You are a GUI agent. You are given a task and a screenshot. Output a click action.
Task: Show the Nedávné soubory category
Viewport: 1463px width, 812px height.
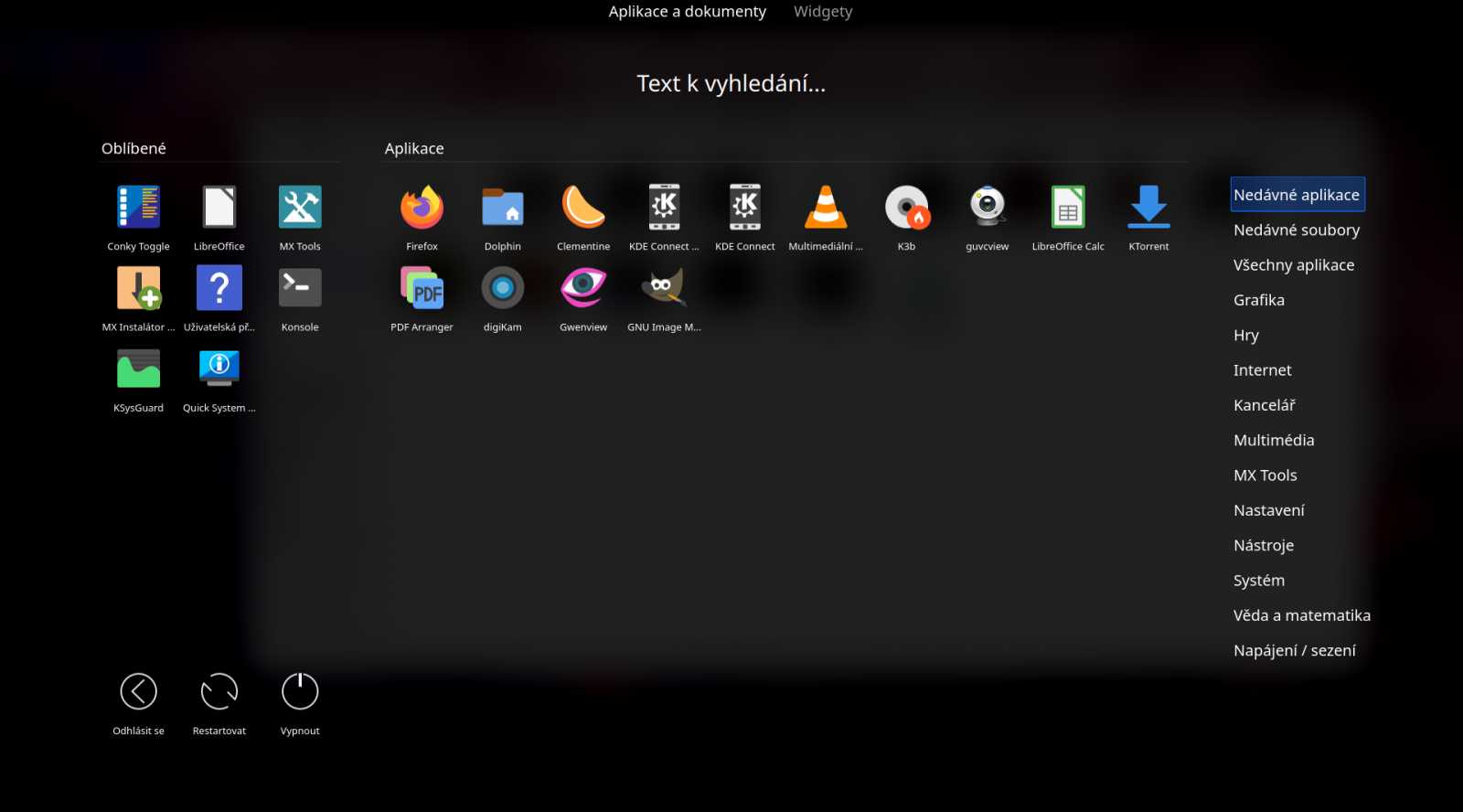(x=1297, y=230)
